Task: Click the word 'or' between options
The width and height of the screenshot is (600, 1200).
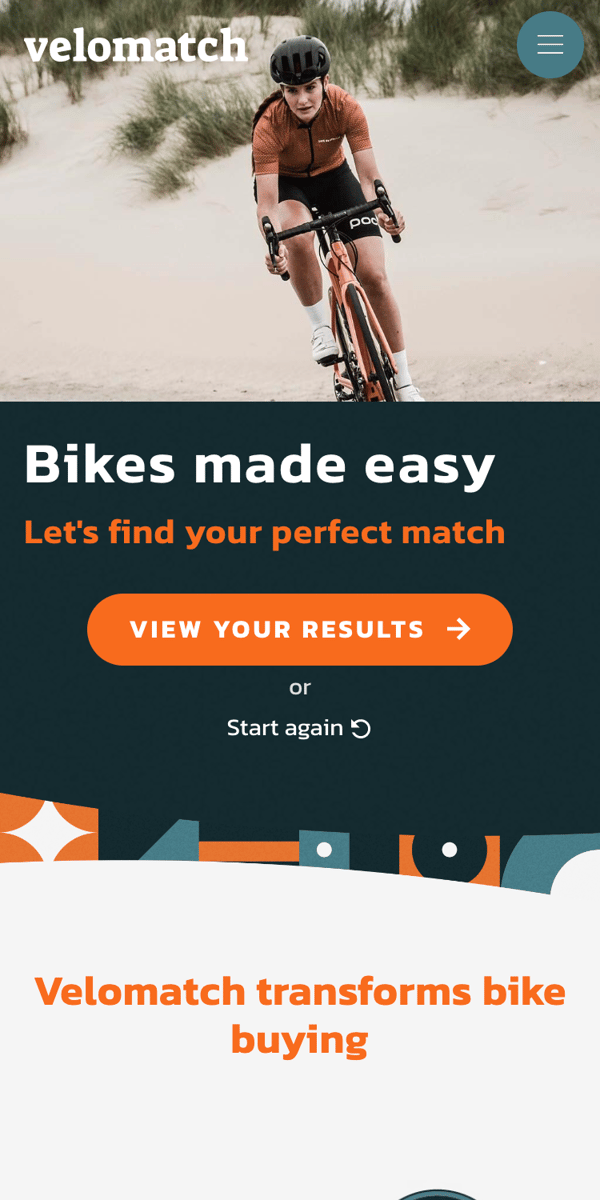Action: point(300,687)
